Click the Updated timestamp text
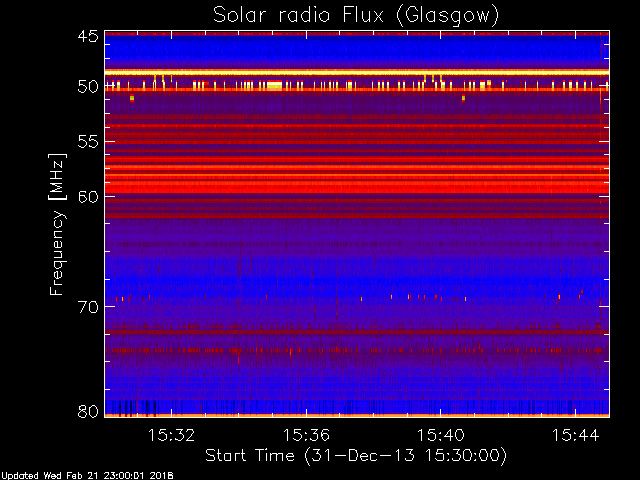Viewport: 640px width, 480px height. pos(87,476)
